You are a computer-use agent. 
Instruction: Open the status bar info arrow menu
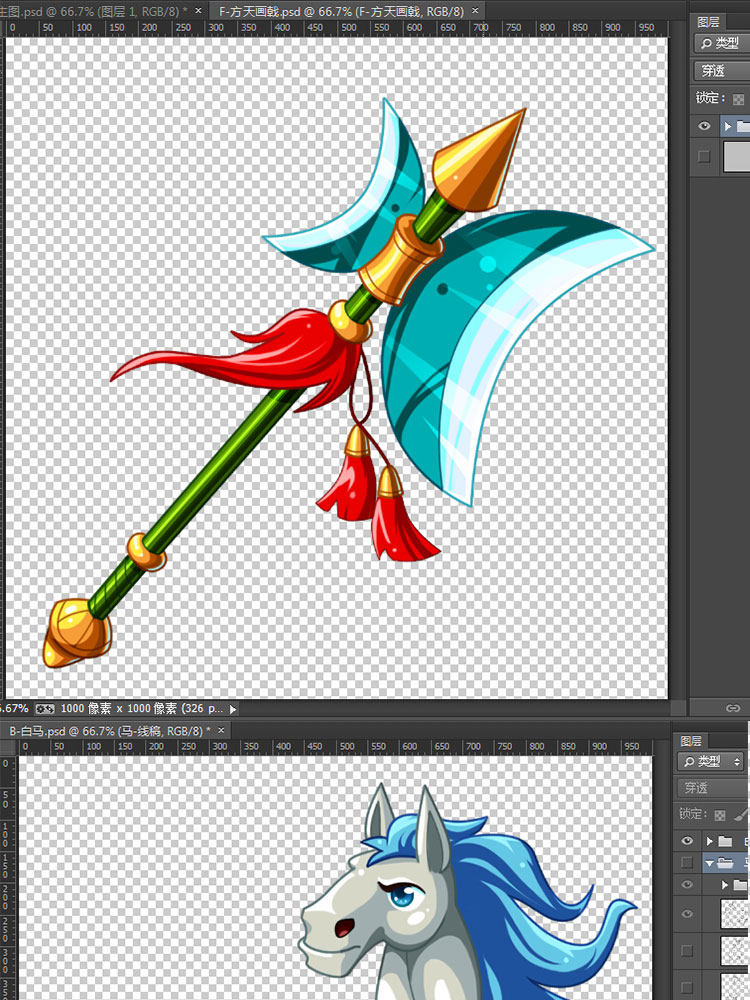(233, 709)
